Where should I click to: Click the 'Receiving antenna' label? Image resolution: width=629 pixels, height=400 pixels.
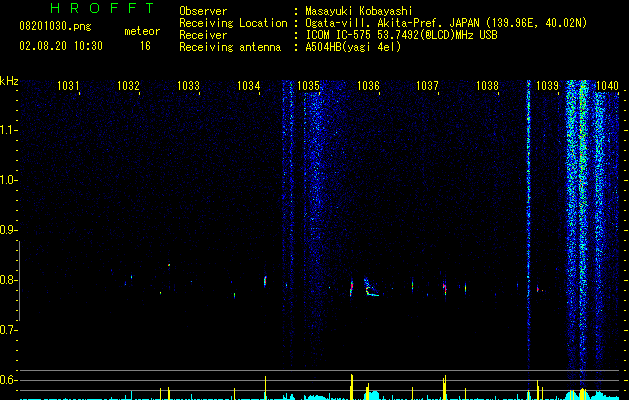pyautogui.click(x=230, y=47)
